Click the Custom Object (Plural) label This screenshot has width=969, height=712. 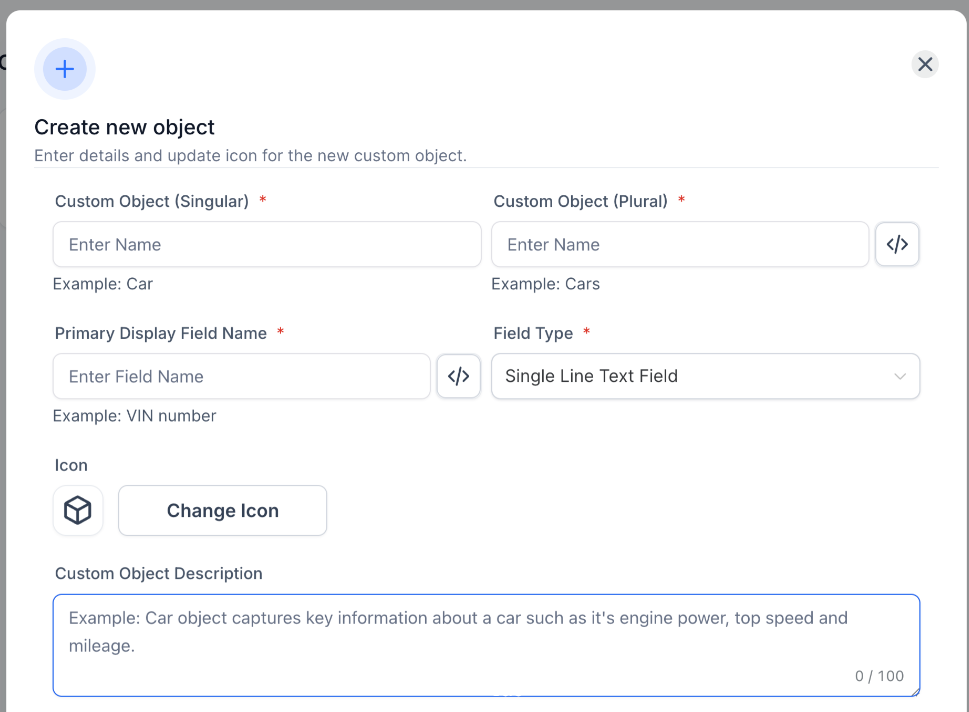click(x=581, y=201)
